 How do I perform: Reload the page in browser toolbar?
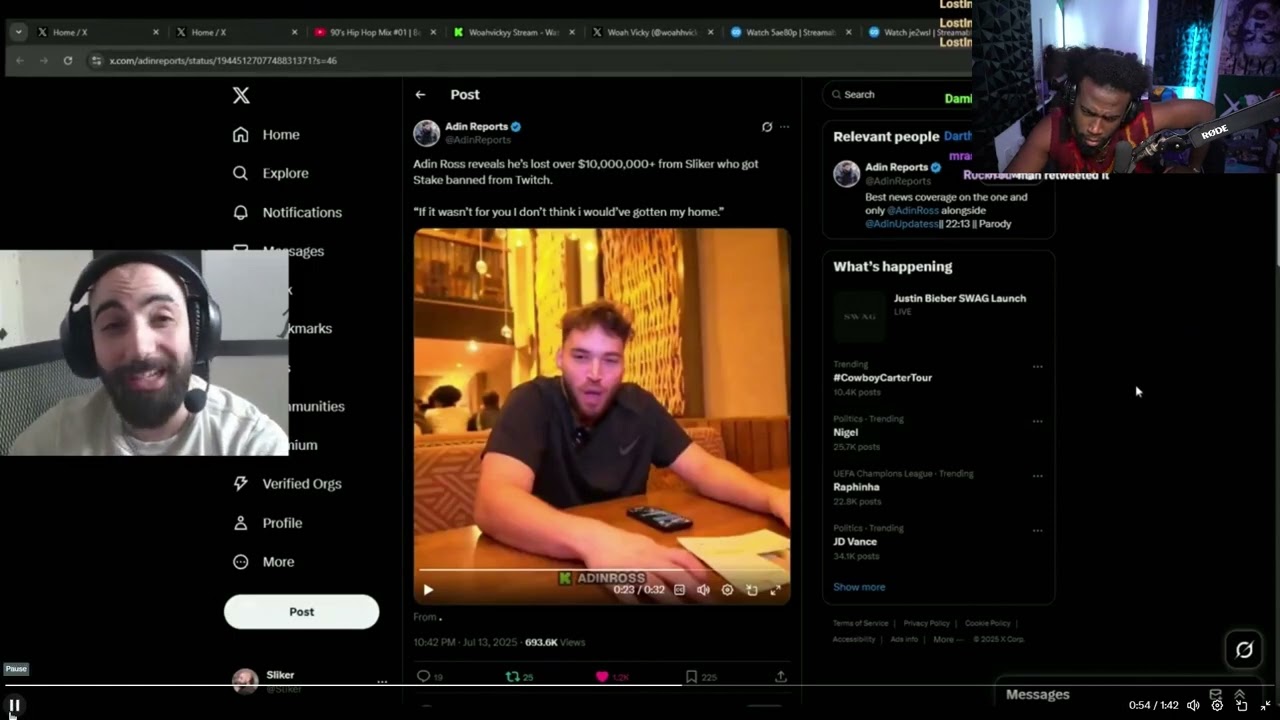[x=67, y=60]
